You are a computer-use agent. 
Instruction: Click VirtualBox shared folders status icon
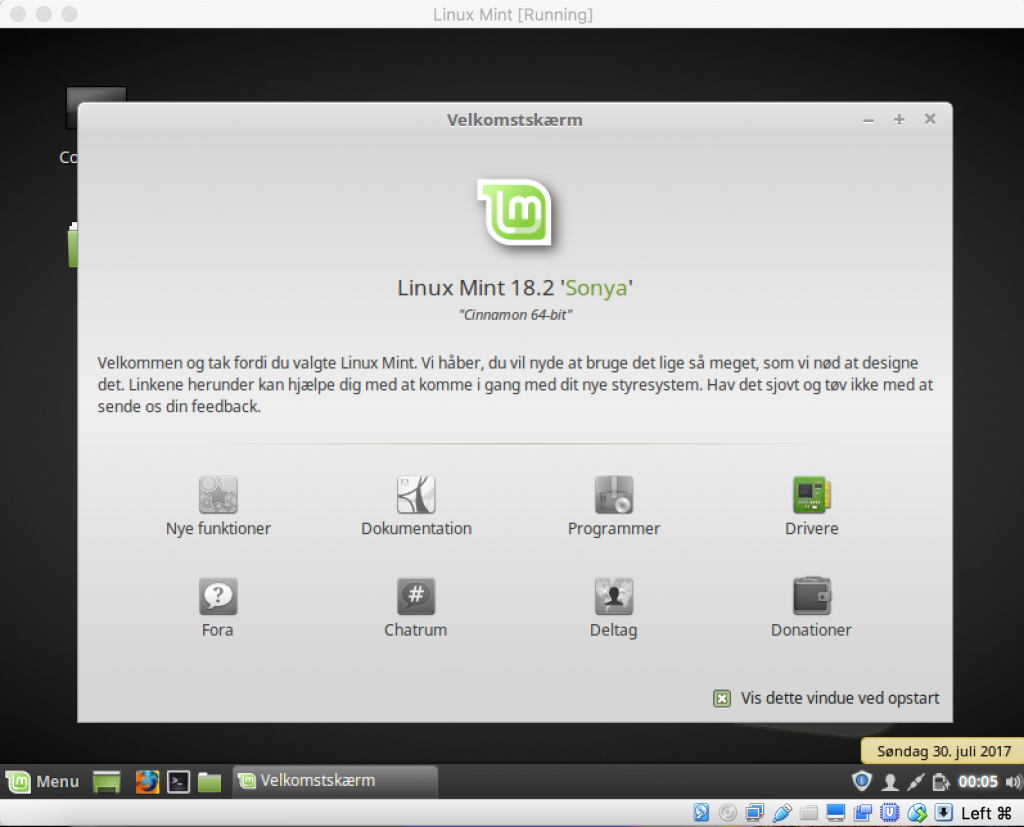click(x=808, y=813)
